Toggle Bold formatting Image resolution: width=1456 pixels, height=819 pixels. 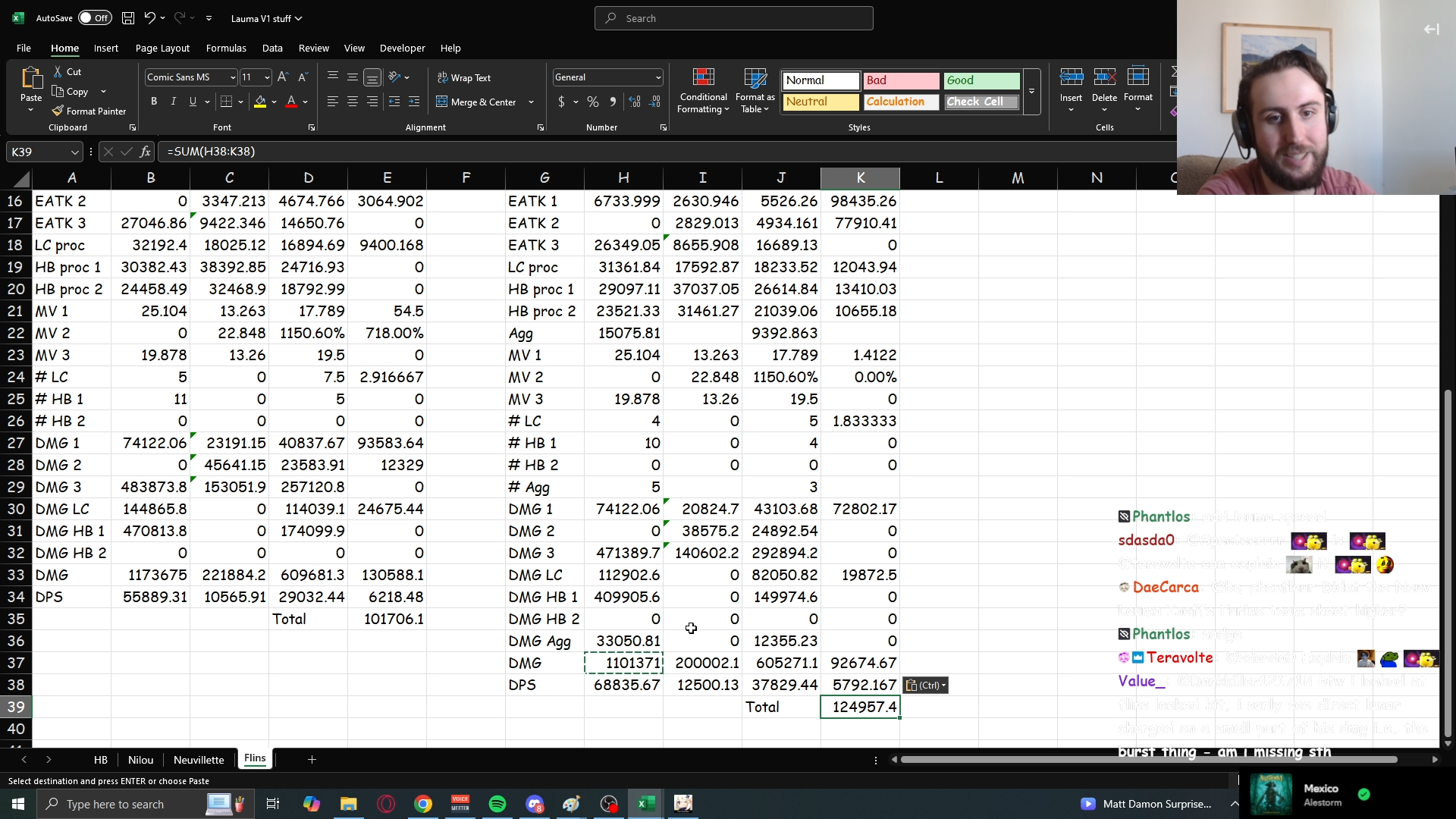coord(154,102)
